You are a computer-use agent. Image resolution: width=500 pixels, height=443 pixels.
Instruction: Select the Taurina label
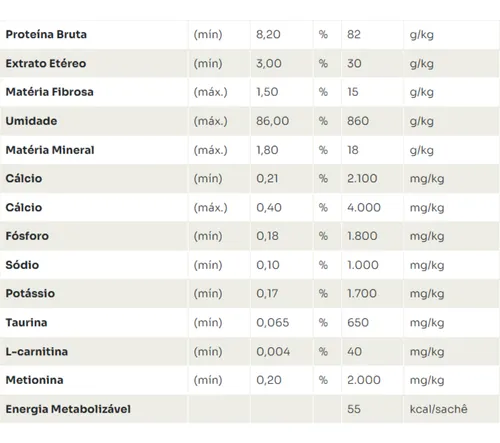26,322
